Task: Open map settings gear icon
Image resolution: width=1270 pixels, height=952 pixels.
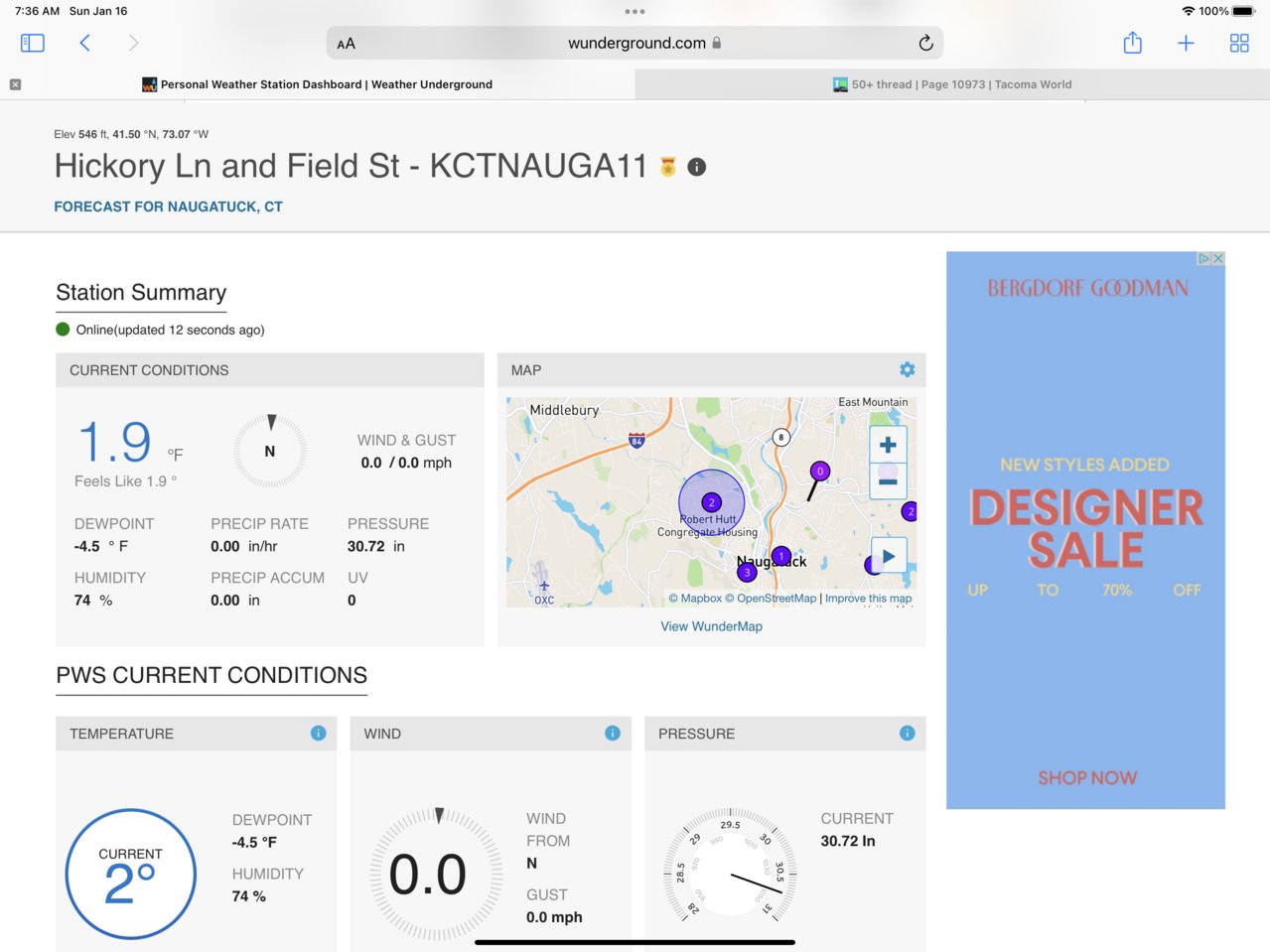Action: point(907,369)
